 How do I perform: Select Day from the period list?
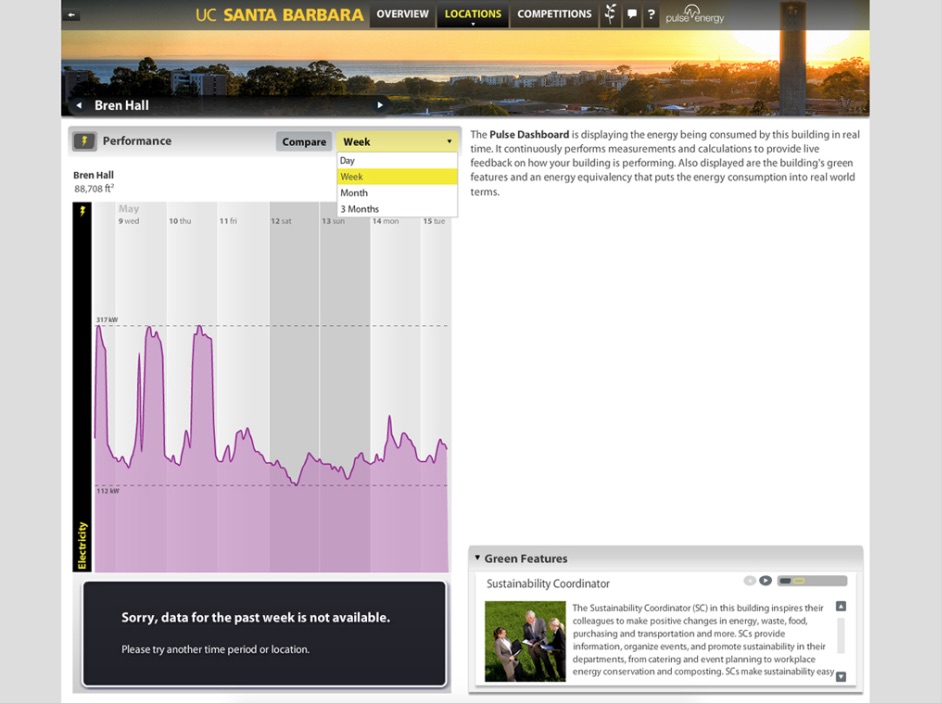[x=397, y=160]
